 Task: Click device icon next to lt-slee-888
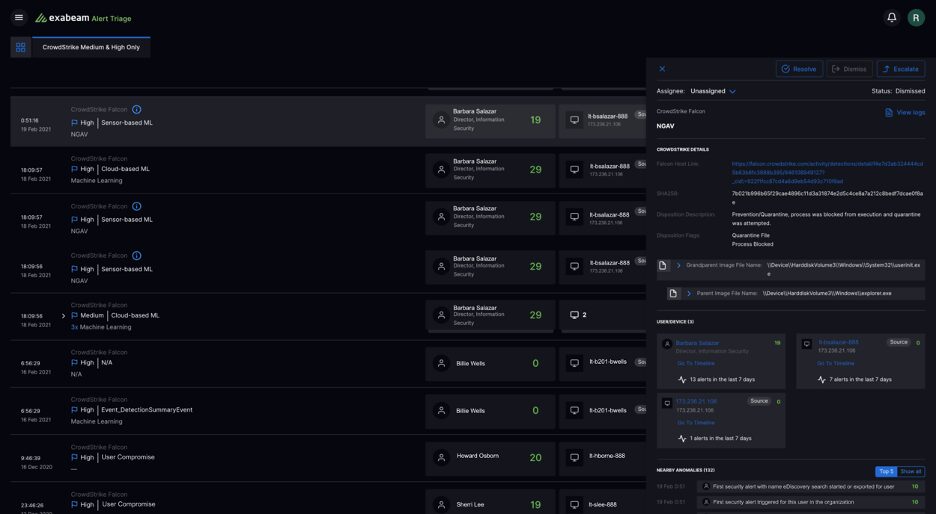[x=574, y=505]
